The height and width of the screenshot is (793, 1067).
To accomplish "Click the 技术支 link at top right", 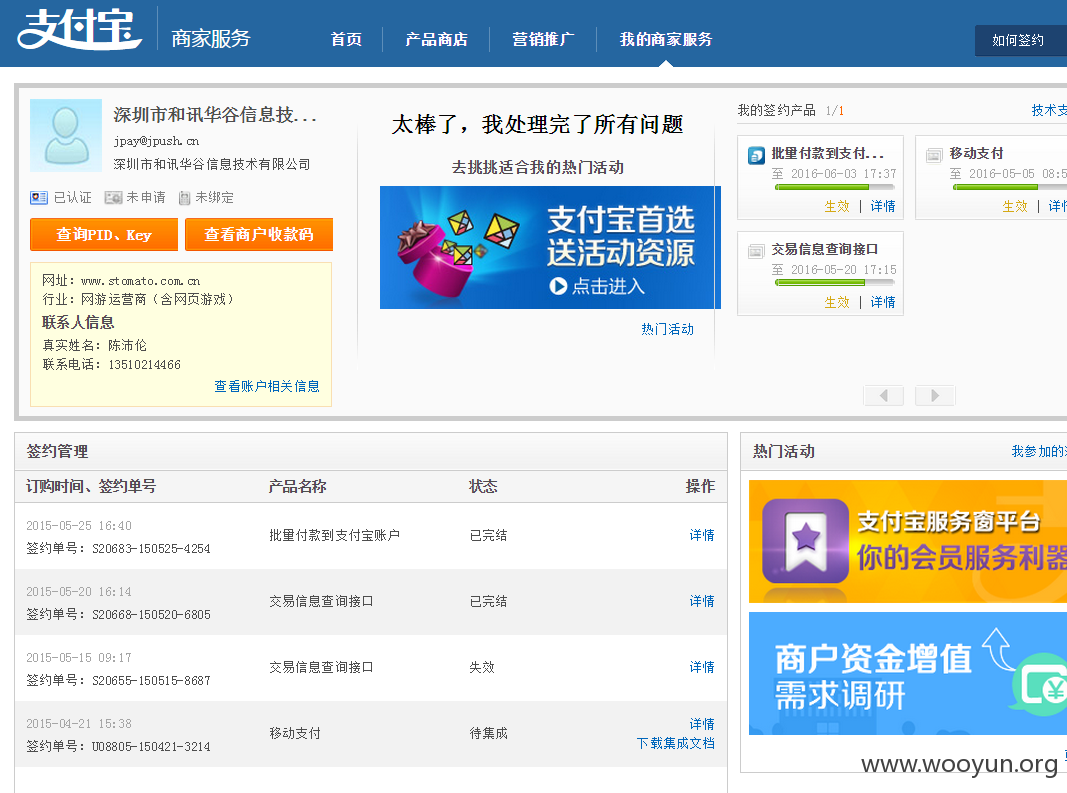I will coord(1049,110).
